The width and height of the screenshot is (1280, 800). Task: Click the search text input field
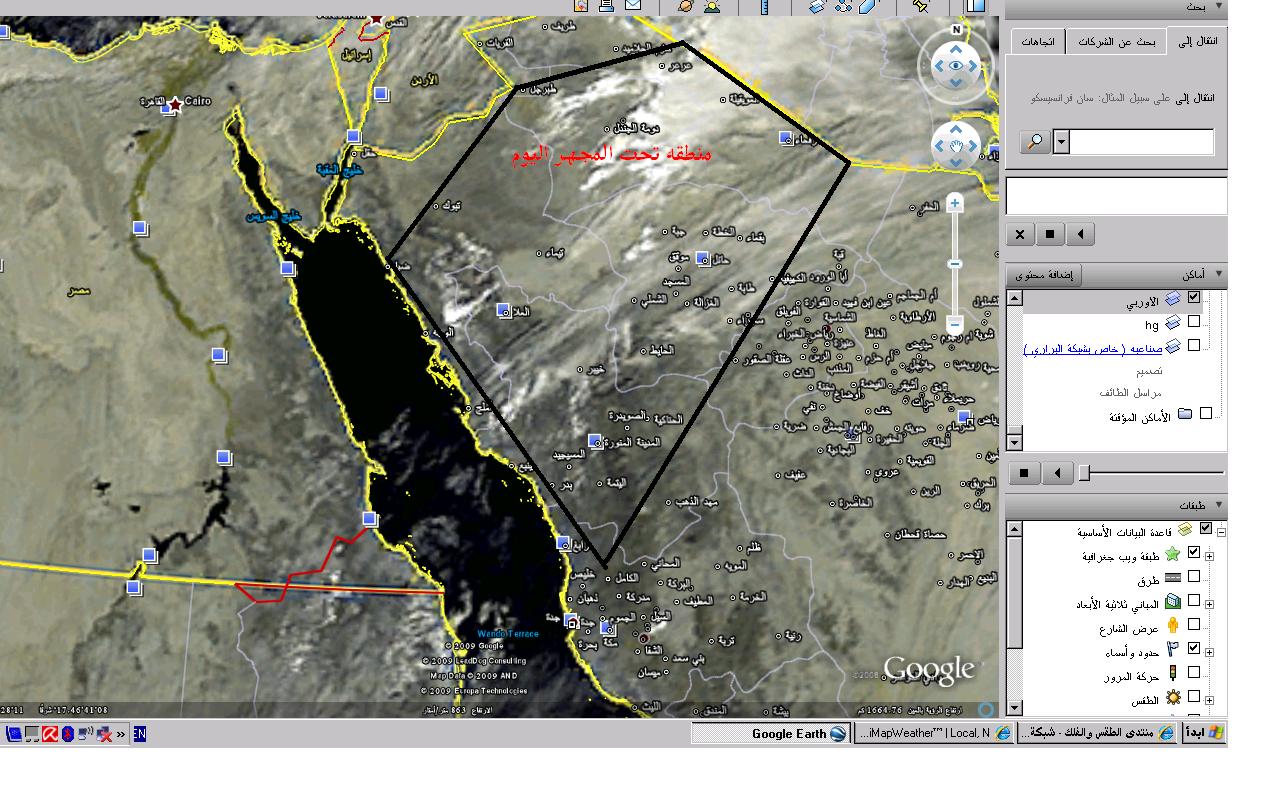pos(1142,142)
